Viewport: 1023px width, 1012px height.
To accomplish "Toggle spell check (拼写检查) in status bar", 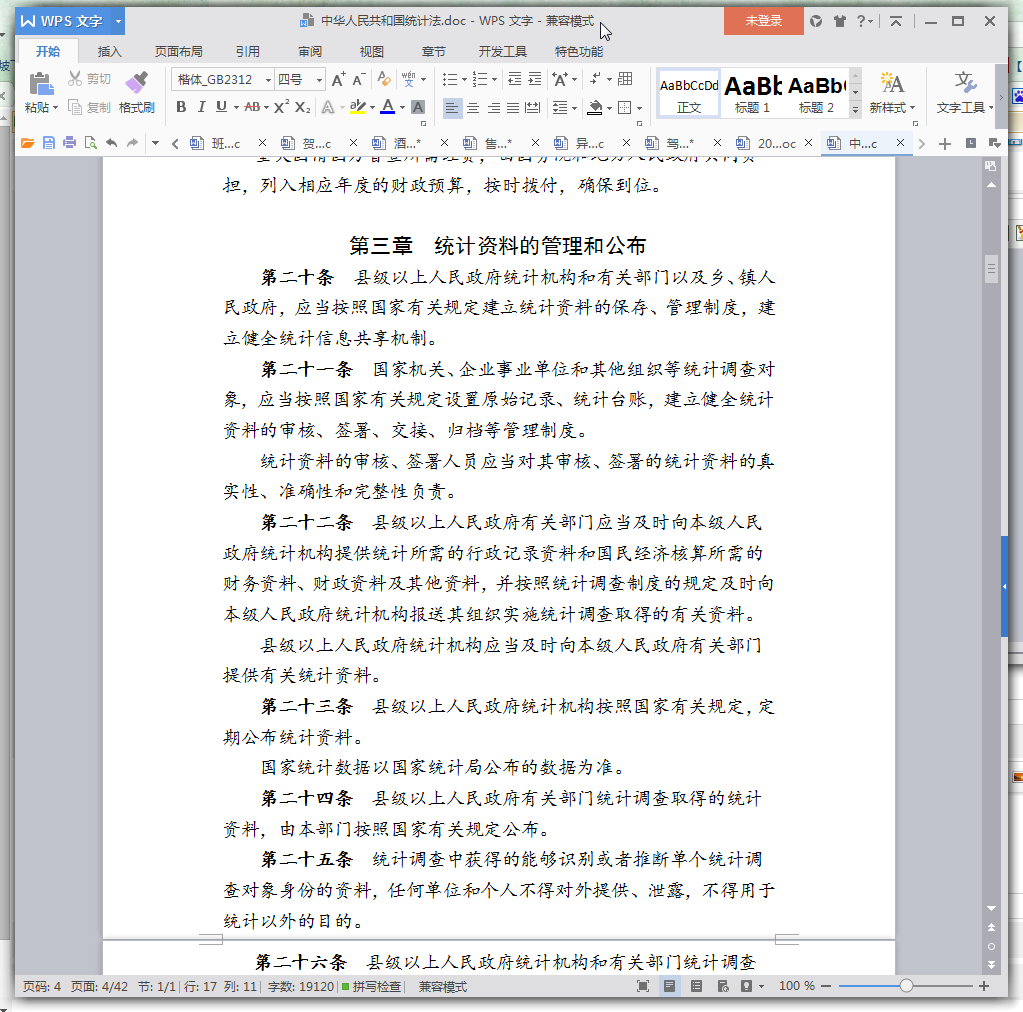I will point(371,986).
